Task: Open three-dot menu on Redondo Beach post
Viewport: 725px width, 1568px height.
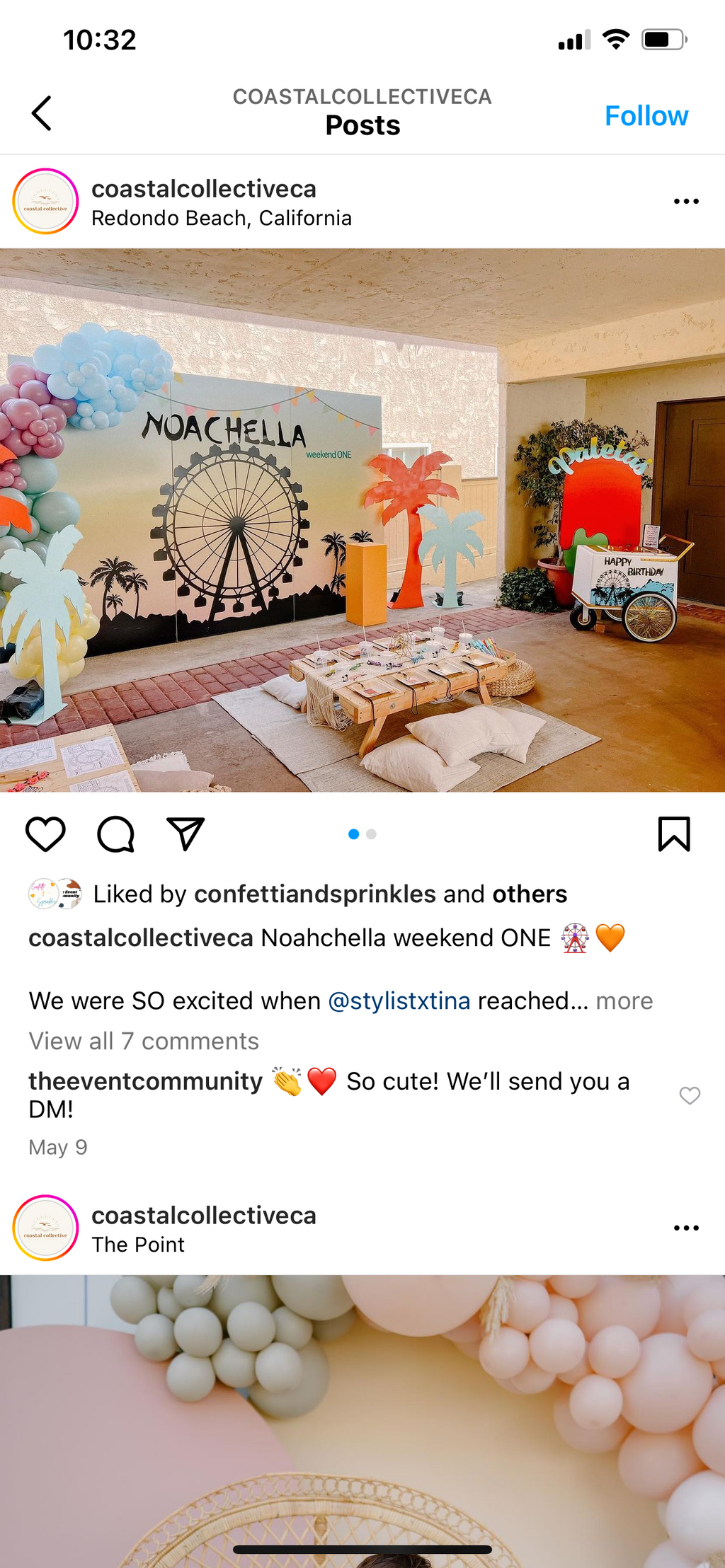Action: tap(686, 202)
